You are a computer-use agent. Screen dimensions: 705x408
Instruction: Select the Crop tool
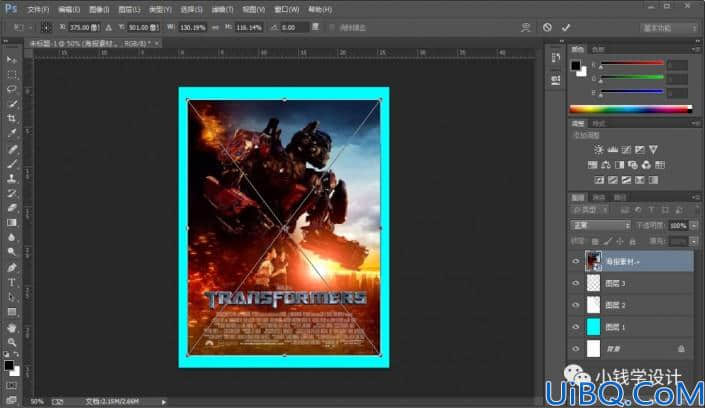coord(12,119)
